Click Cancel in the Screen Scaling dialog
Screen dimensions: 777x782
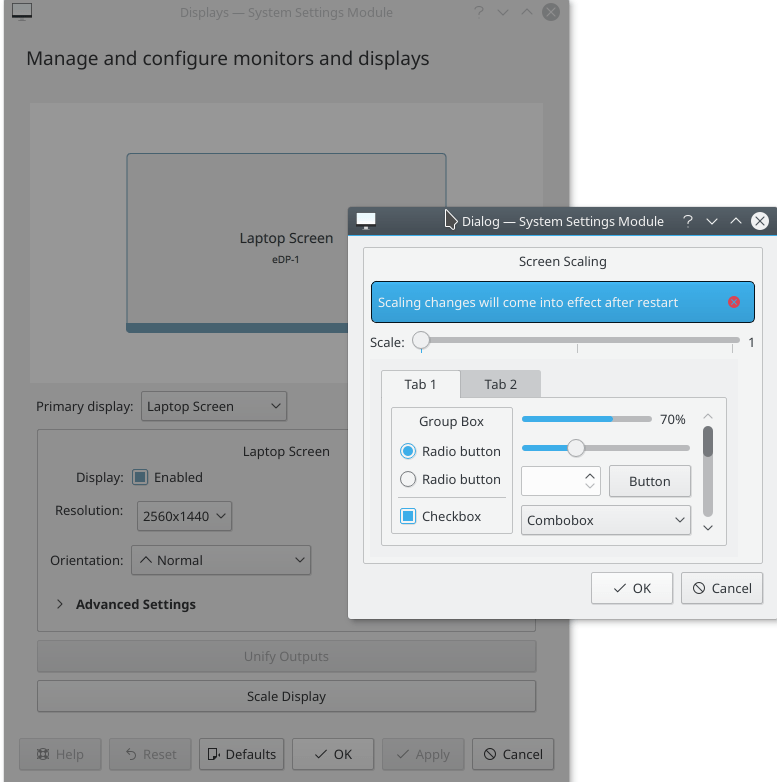click(722, 588)
